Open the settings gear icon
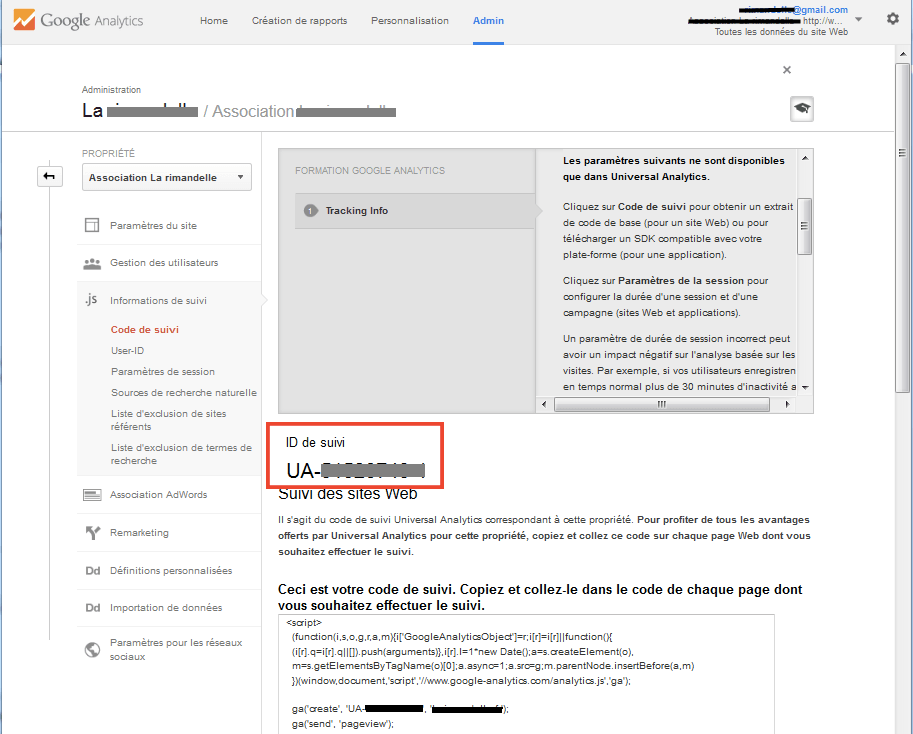This screenshot has height=734, width=913. (892, 19)
